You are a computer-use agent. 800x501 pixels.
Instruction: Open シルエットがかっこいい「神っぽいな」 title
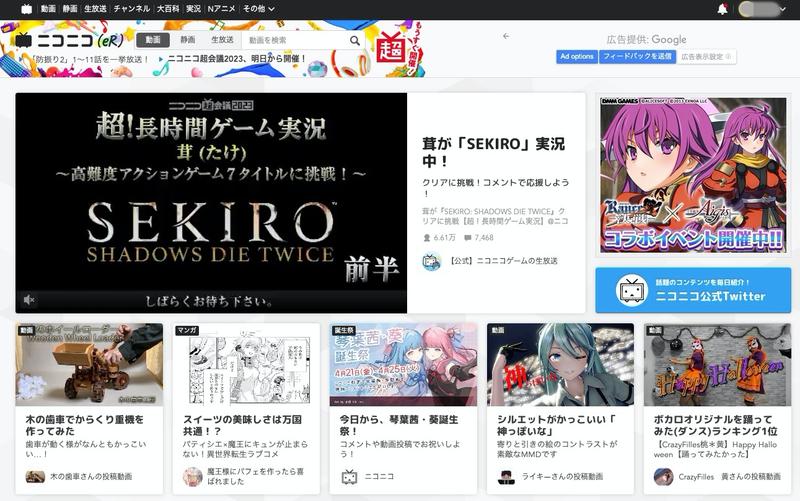[x=556, y=425]
